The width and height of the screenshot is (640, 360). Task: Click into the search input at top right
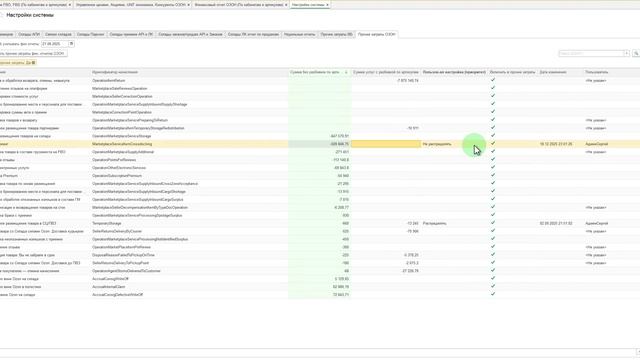(x=591, y=53)
